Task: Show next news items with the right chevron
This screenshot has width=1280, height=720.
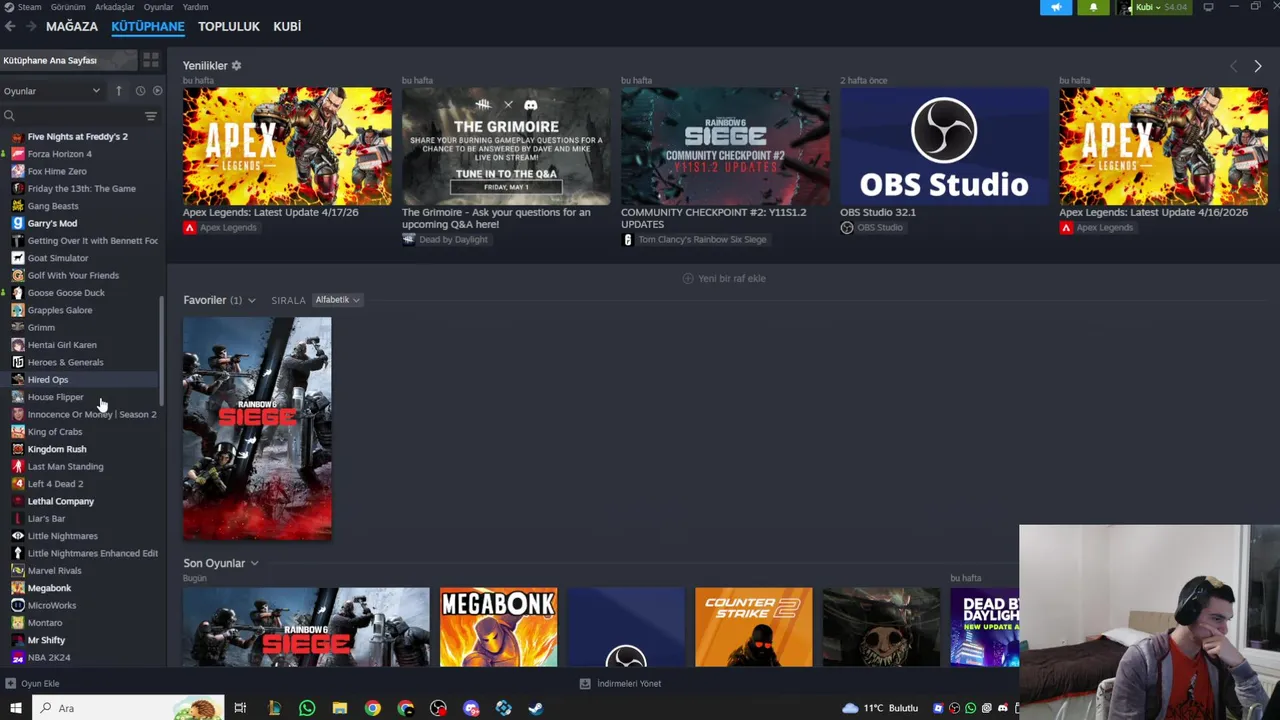Action: pos(1258,66)
